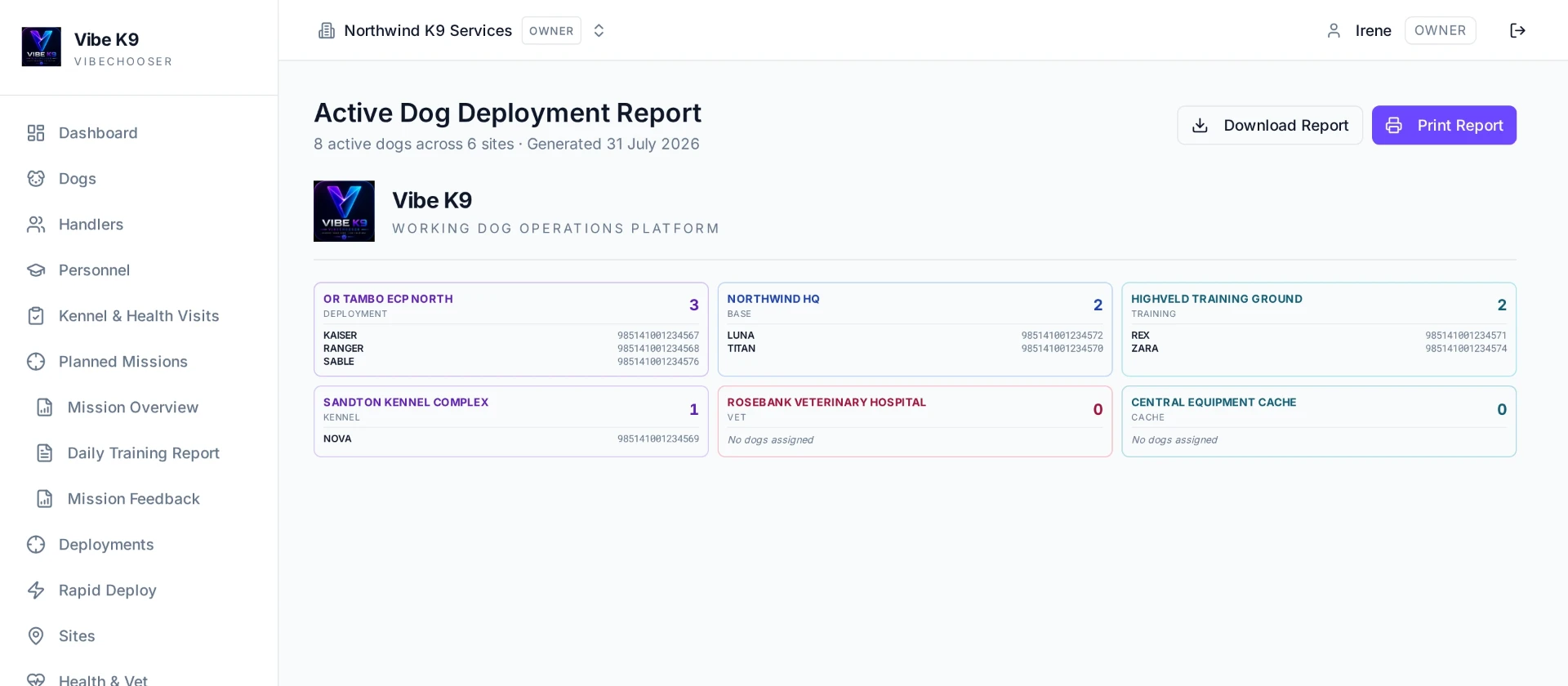The width and height of the screenshot is (1568, 686).
Task: Click dog name REX
Action: [x=1140, y=336]
